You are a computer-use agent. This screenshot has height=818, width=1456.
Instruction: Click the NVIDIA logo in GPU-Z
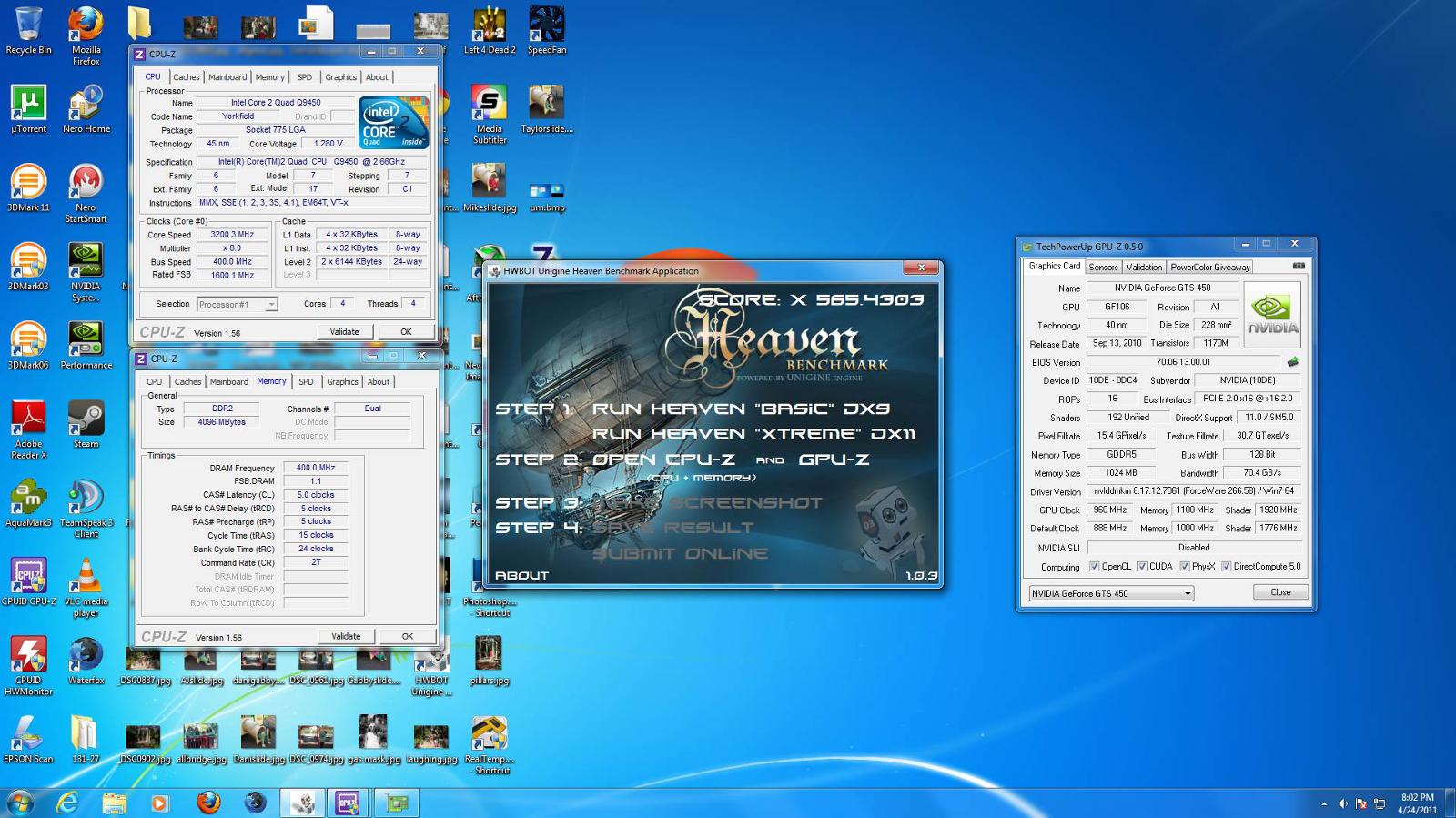tap(1272, 315)
